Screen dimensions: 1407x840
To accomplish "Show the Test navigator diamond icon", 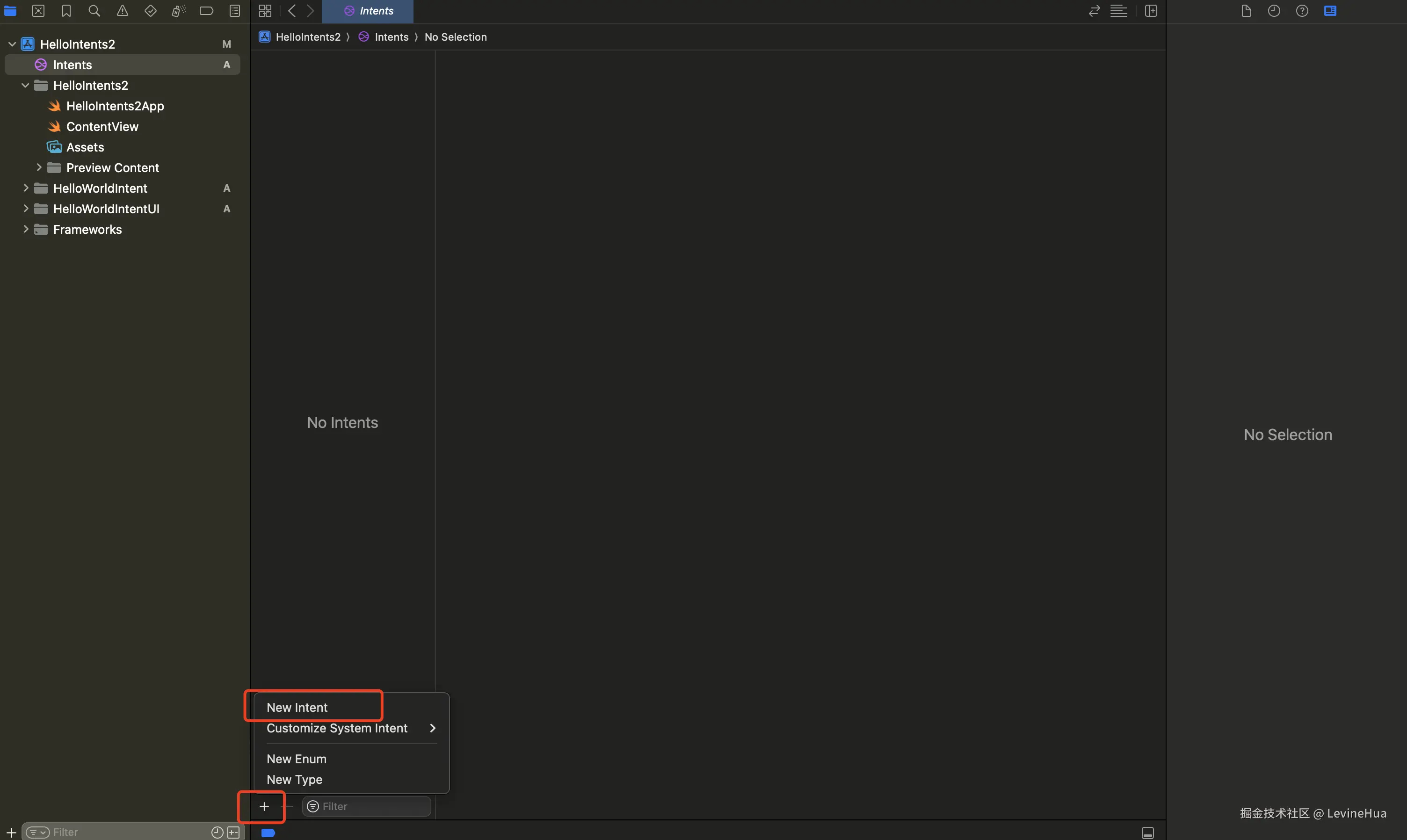I will [x=151, y=11].
